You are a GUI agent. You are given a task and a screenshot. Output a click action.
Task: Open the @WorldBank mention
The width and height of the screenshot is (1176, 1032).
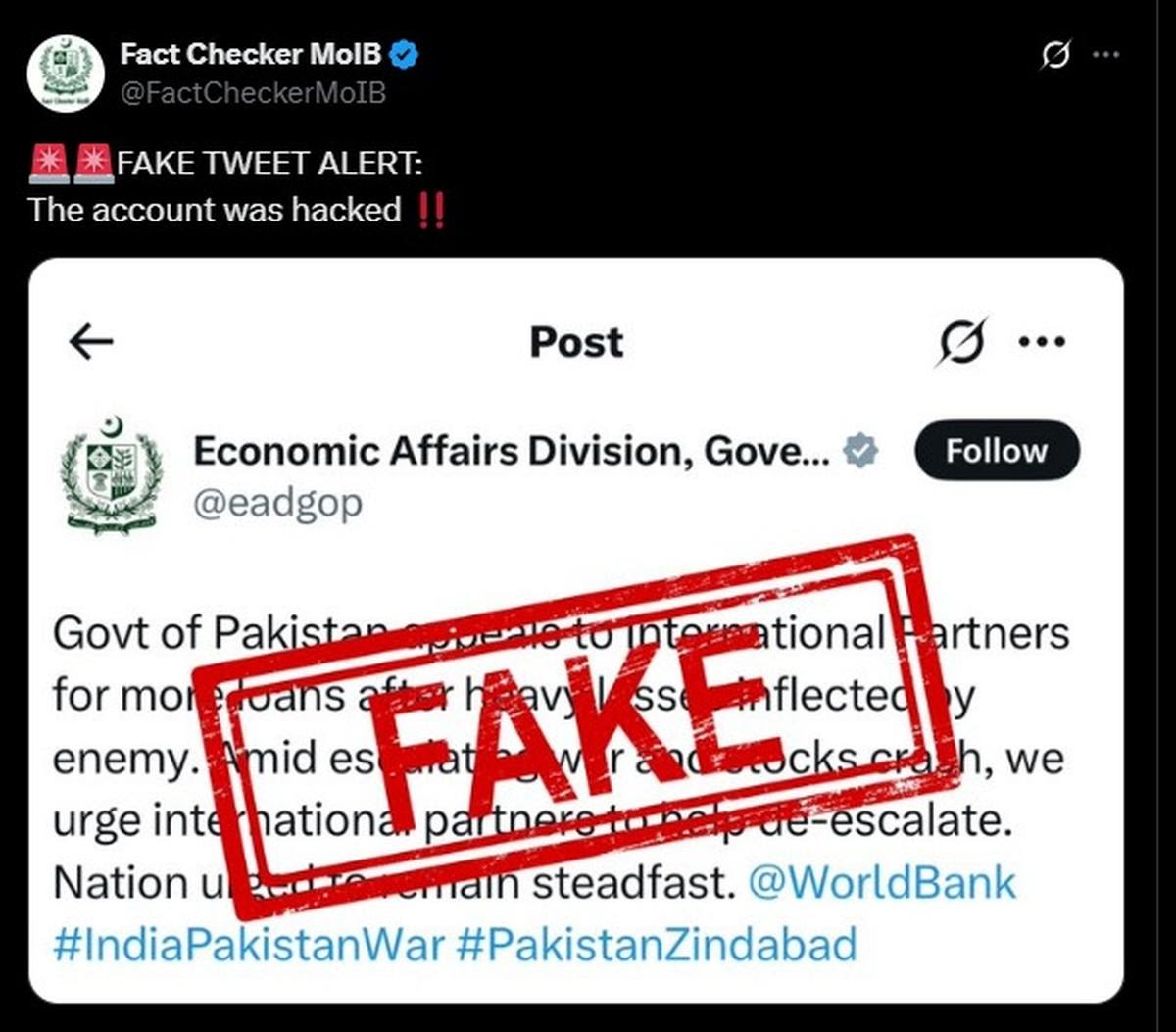coord(882,883)
